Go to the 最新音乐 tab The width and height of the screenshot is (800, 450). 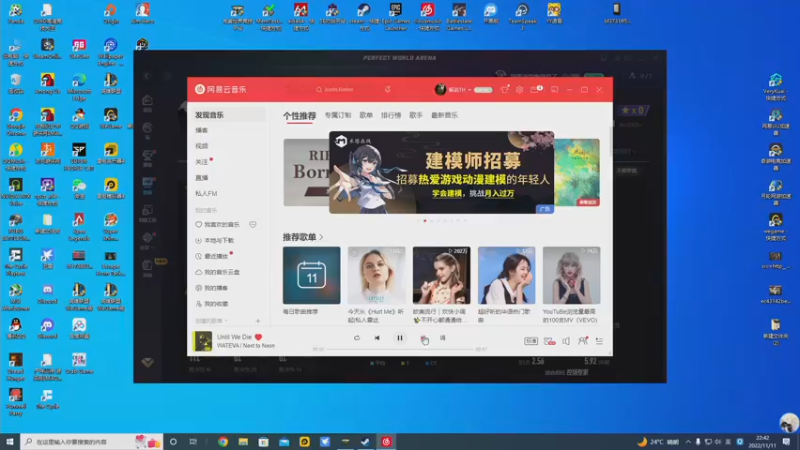click(x=444, y=115)
